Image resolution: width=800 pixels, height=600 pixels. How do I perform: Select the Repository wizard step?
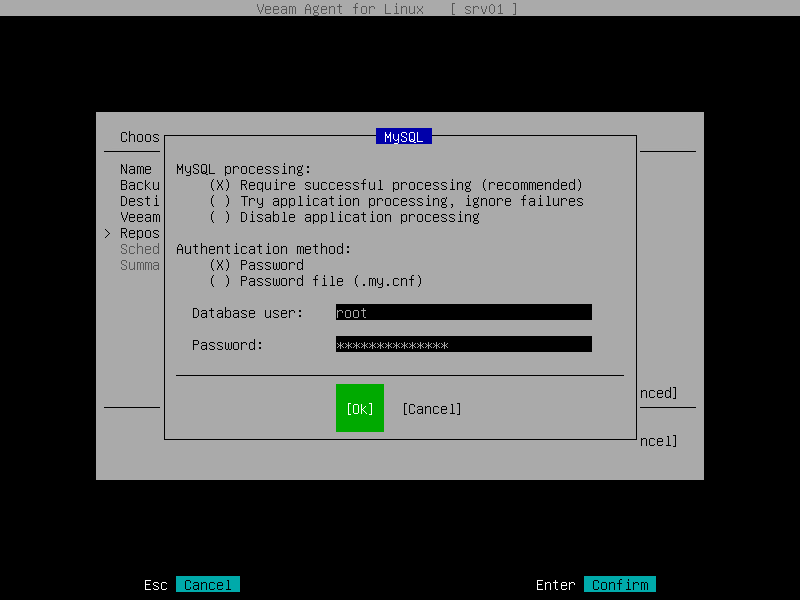[140, 233]
